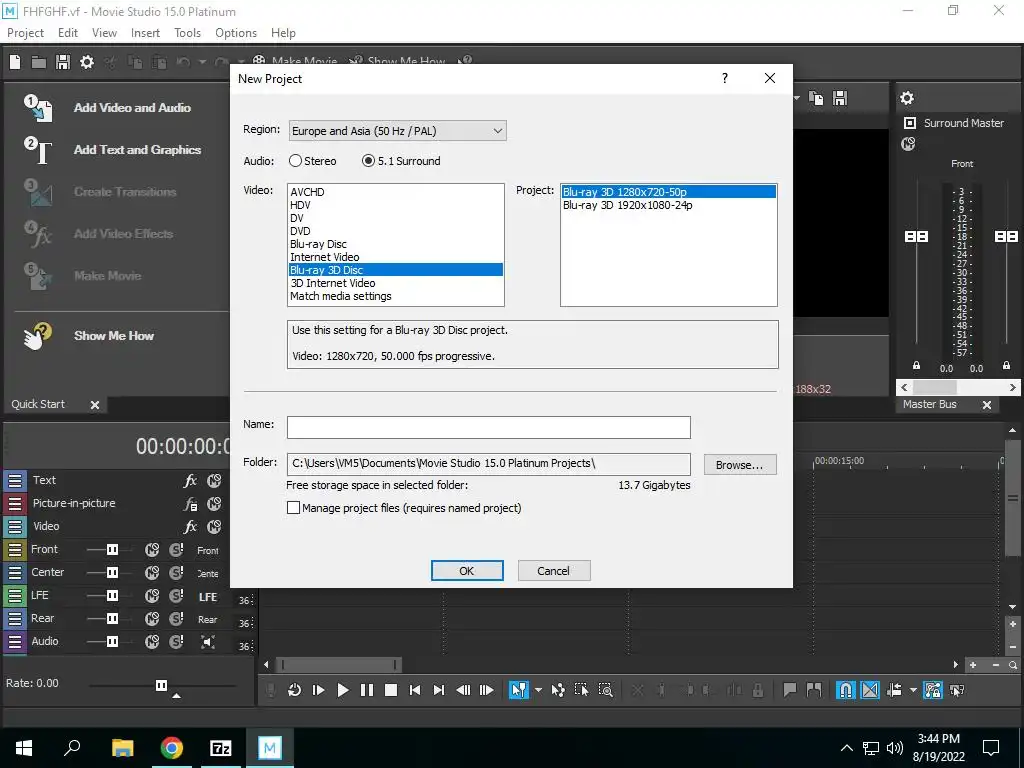Select AVCHD in the Video list
Viewport: 1024px width, 768px height.
(x=396, y=192)
